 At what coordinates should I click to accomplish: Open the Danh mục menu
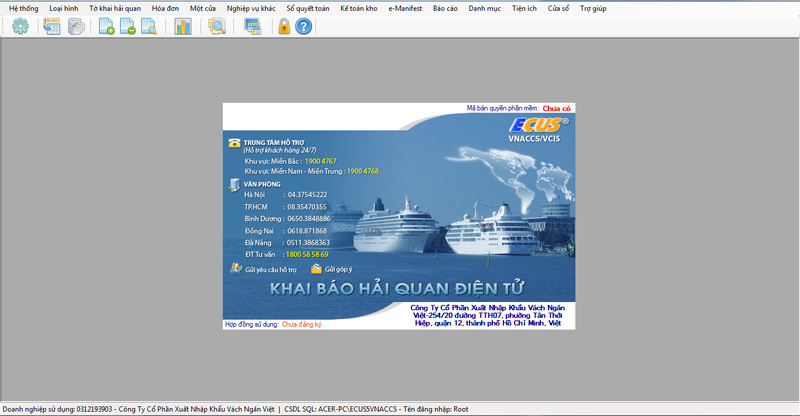coord(485,8)
